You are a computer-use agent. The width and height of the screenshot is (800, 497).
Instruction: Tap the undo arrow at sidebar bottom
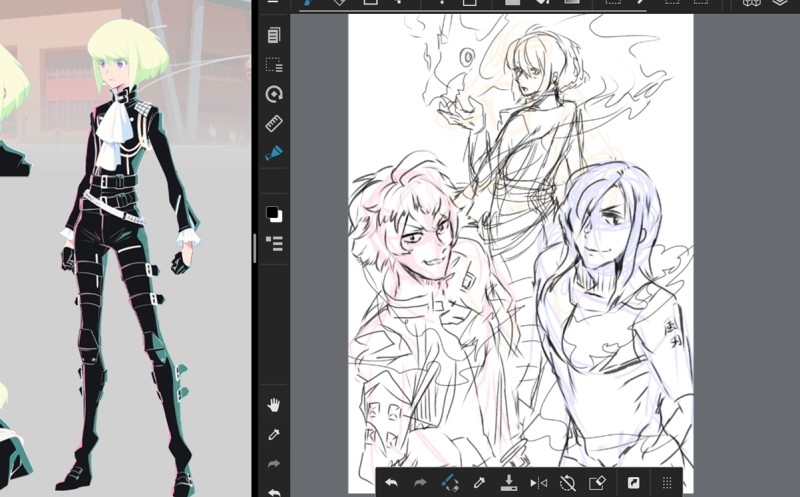[x=274, y=491]
